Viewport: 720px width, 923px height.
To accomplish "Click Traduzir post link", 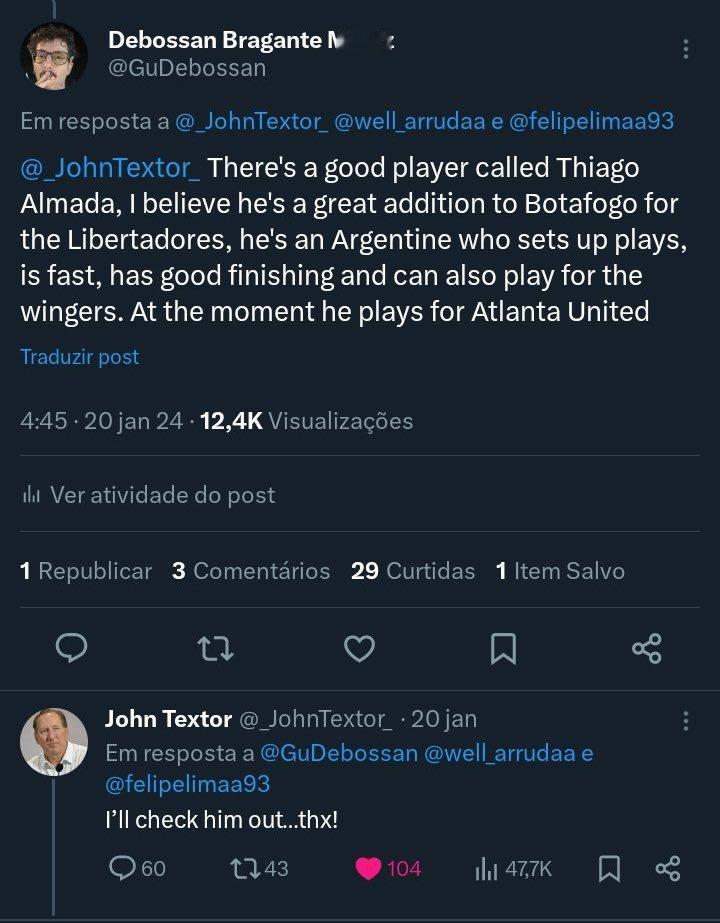I will pos(80,357).
